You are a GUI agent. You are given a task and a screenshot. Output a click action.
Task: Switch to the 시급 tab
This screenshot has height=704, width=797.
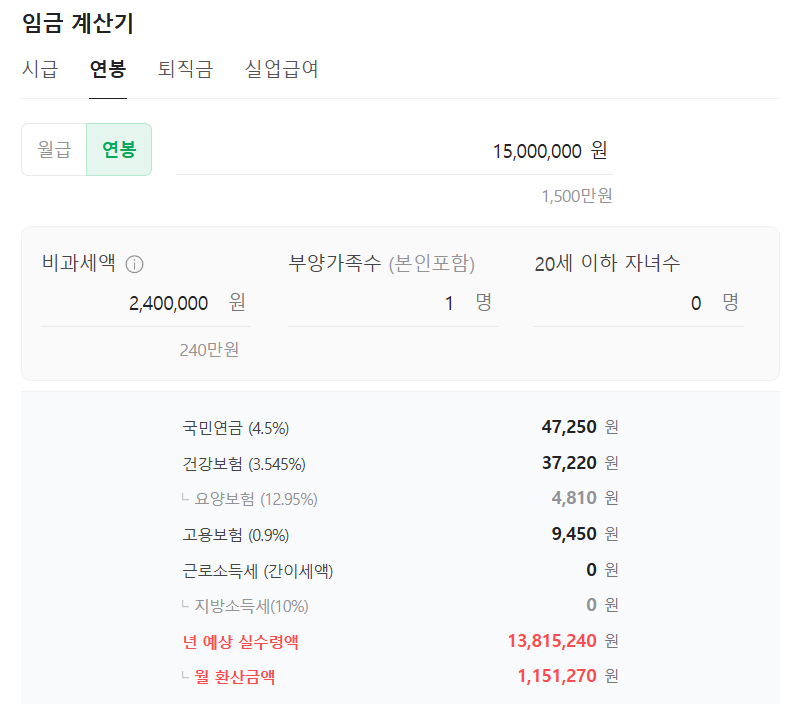click(40, 69)
